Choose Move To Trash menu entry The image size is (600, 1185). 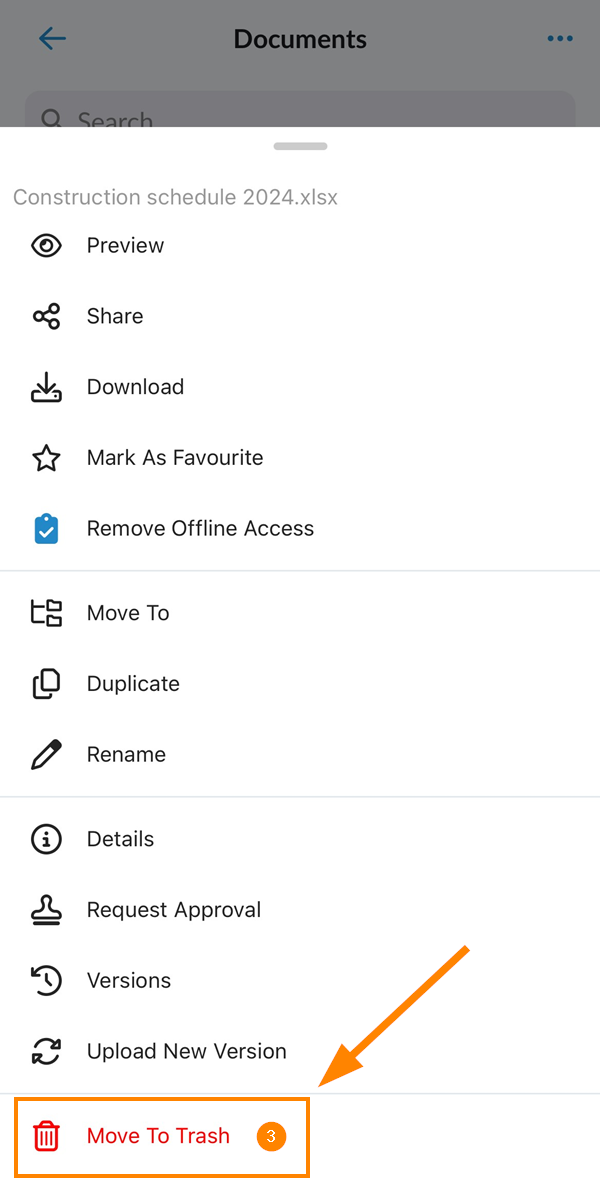coord(162,1137)
